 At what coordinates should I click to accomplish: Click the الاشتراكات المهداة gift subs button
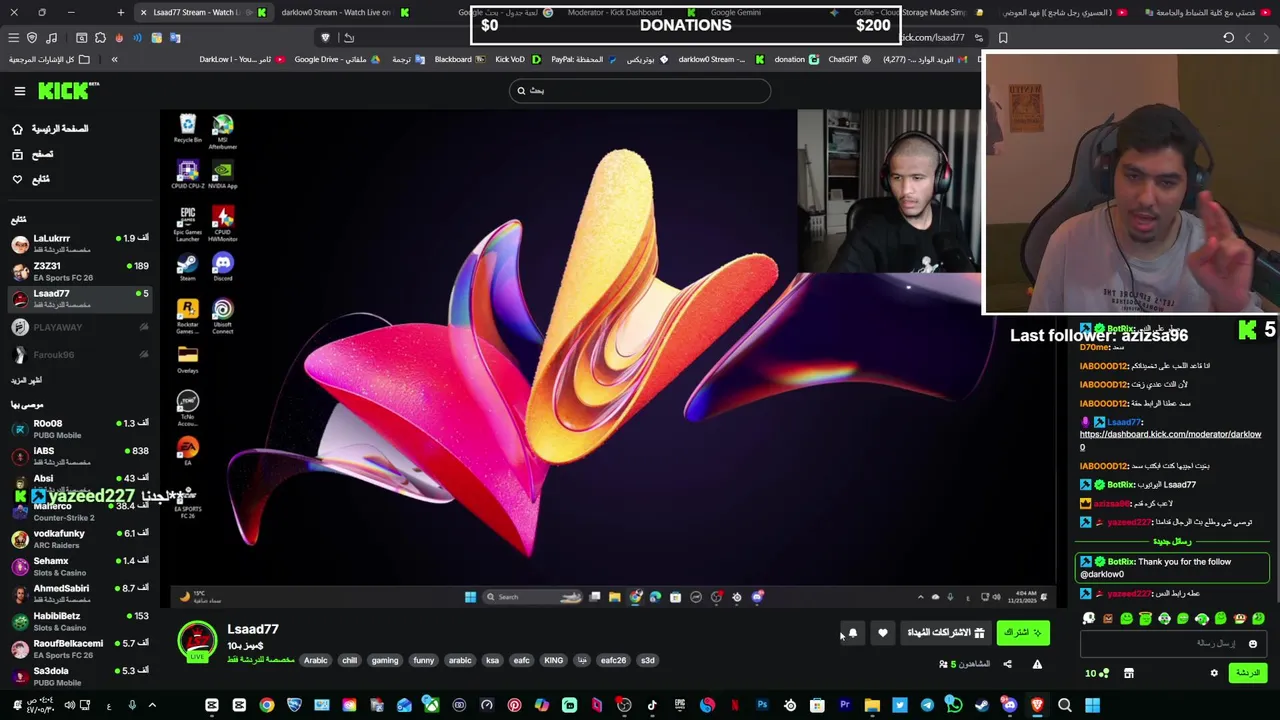click(946, 633)
